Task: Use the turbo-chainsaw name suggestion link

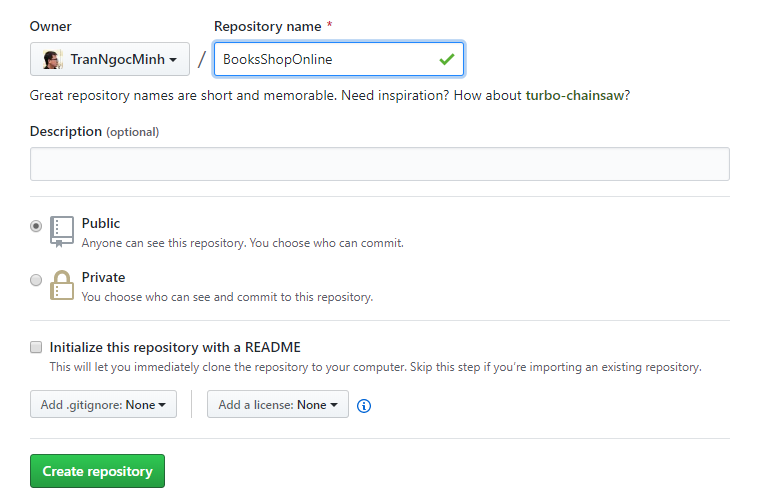Action: pos(575,95)
